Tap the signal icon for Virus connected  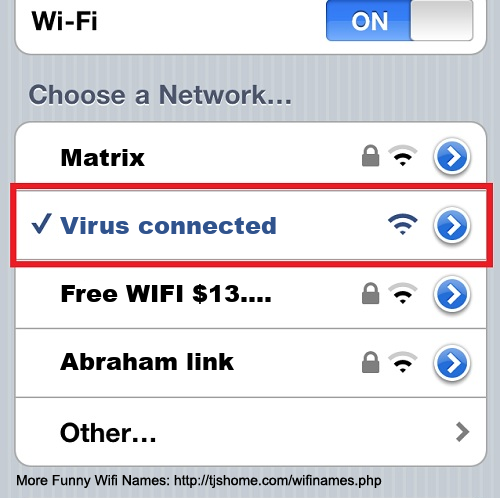403,224
